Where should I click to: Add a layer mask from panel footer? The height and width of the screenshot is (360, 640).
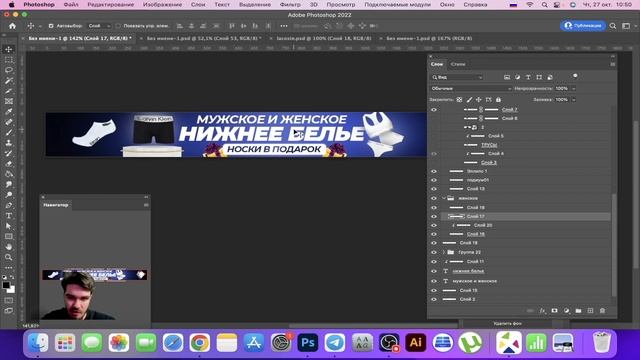pyautogui.click(x=554, y=311)
